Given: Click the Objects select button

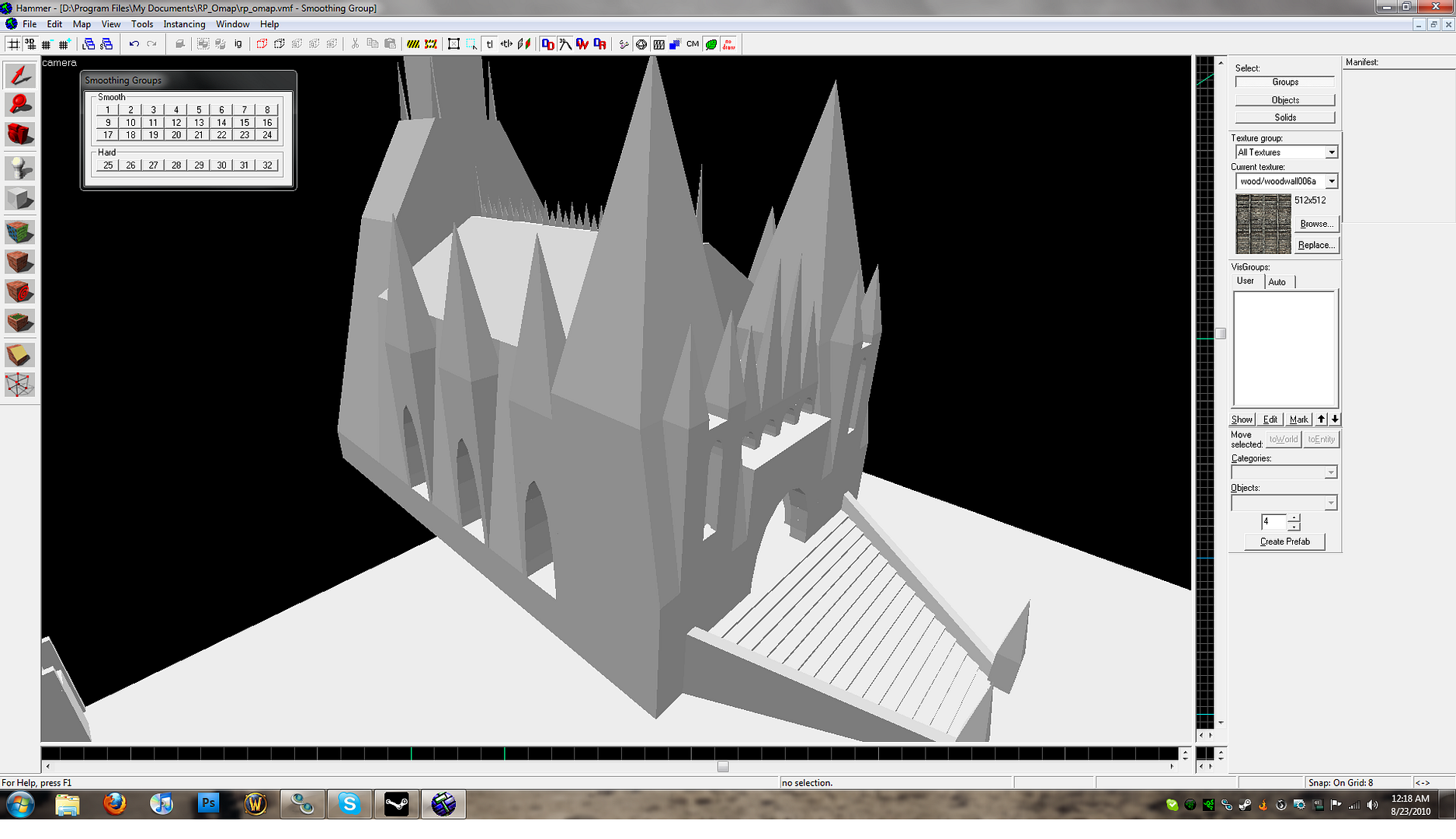Looking at the screenshot, I should pos(1285,100).
